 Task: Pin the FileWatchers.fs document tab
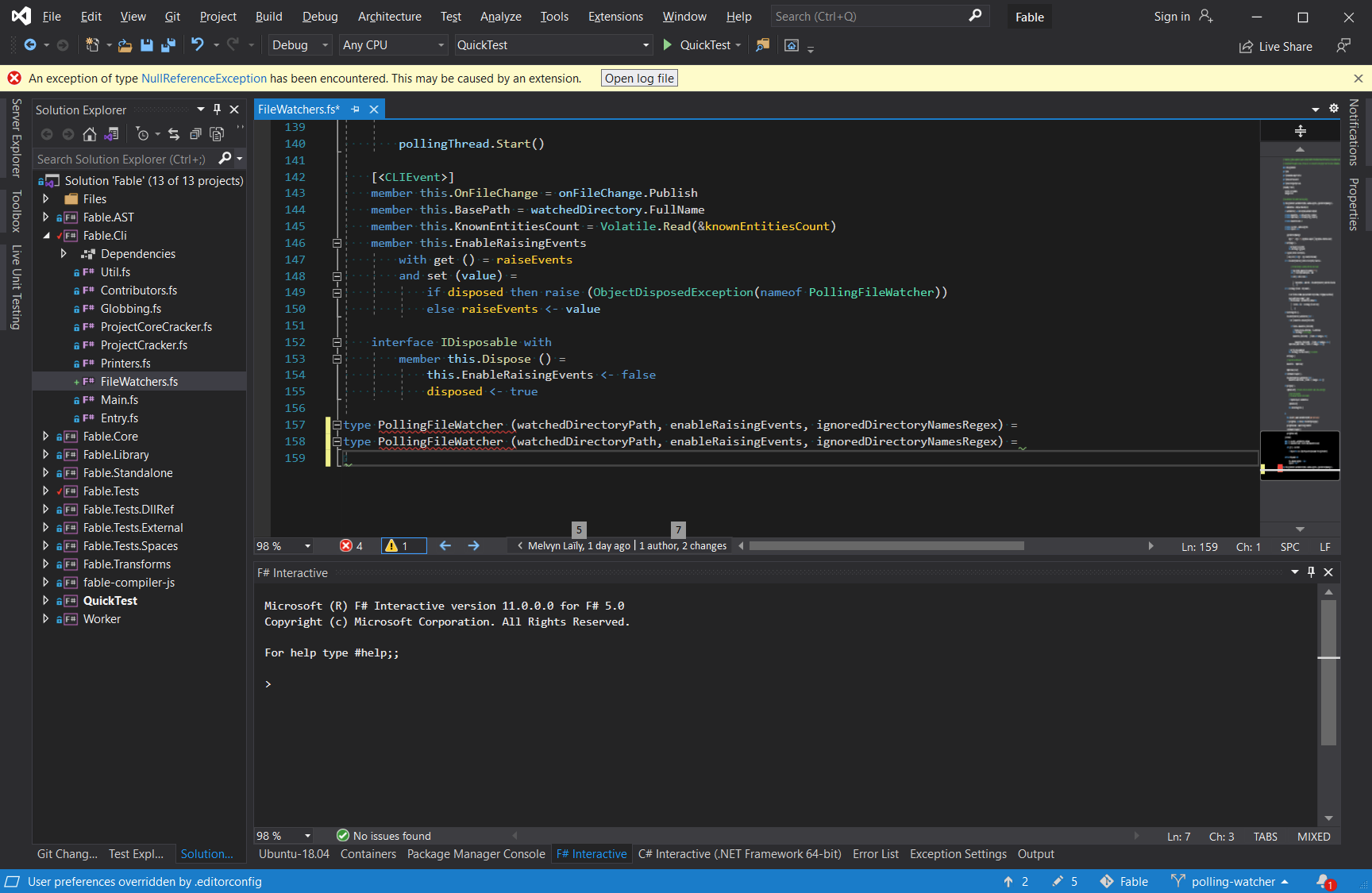[x=356, y=109]
